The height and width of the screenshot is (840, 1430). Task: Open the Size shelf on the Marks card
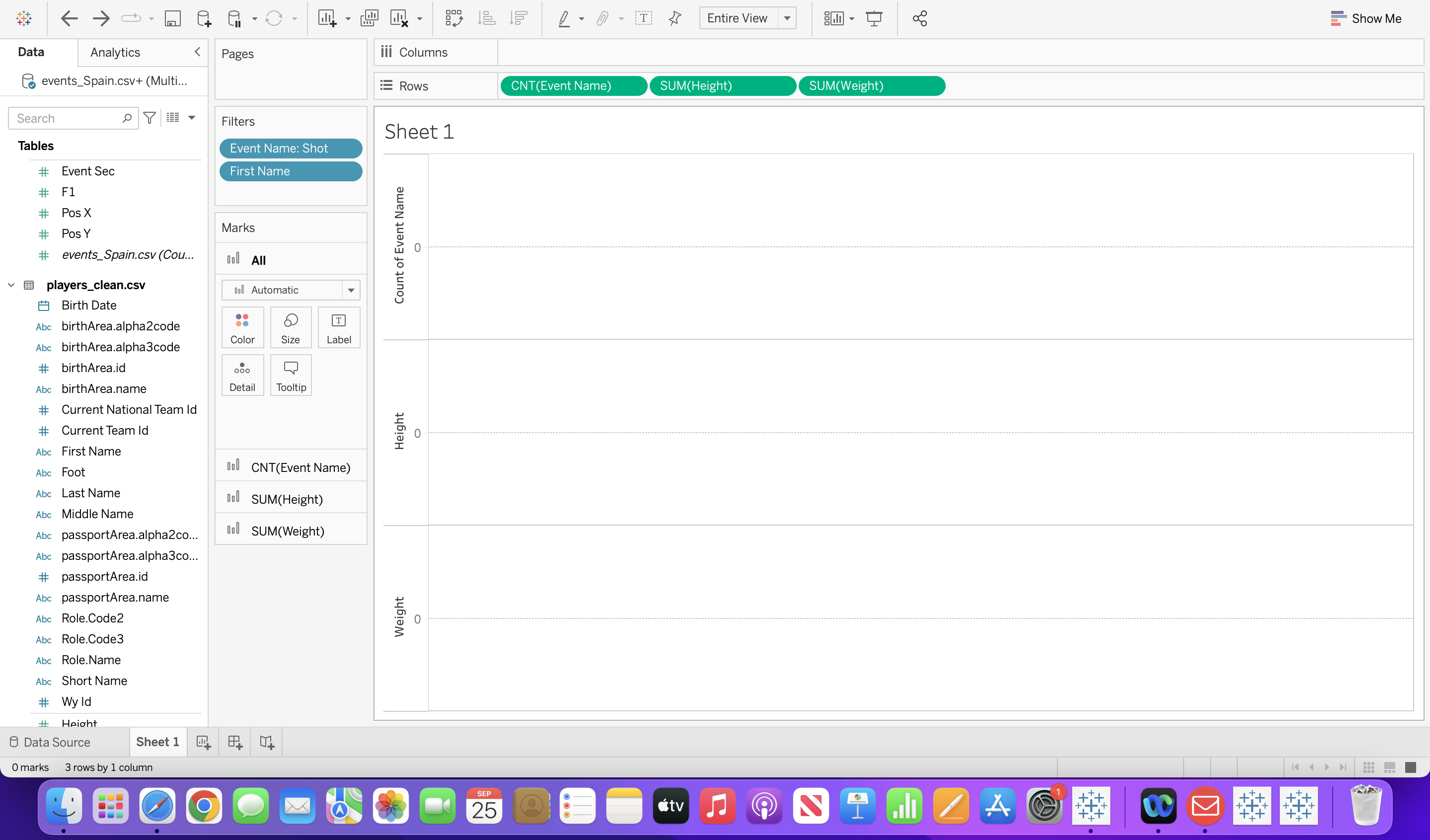[291, 327]
